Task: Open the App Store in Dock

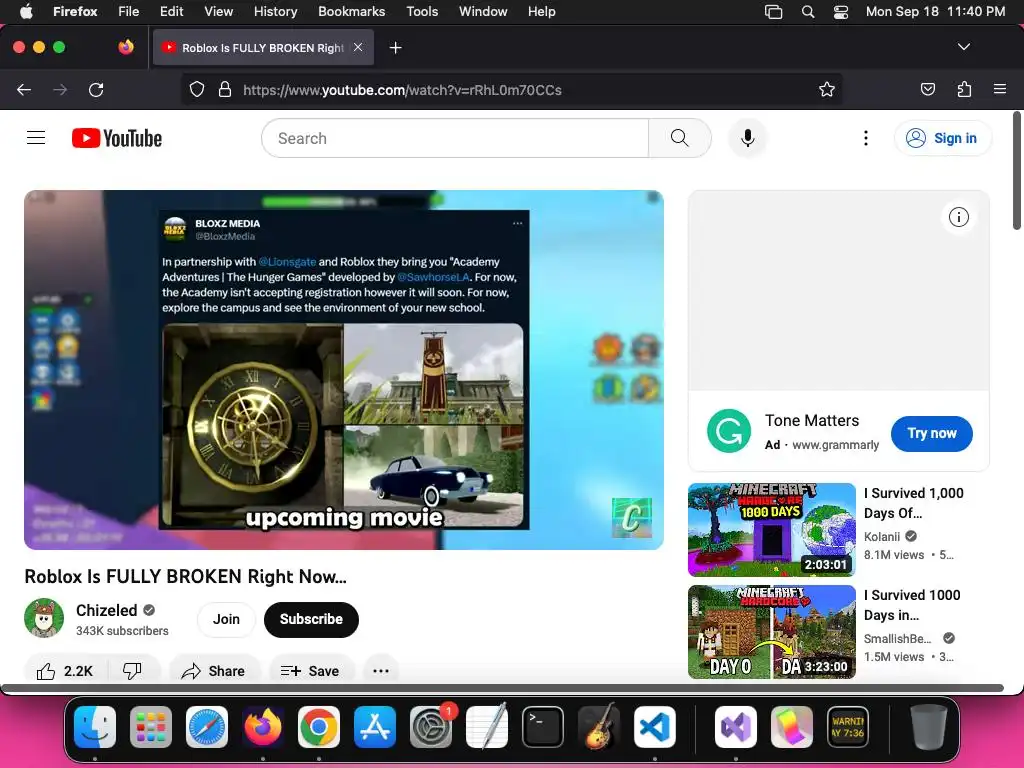Action: pos(375,727)
